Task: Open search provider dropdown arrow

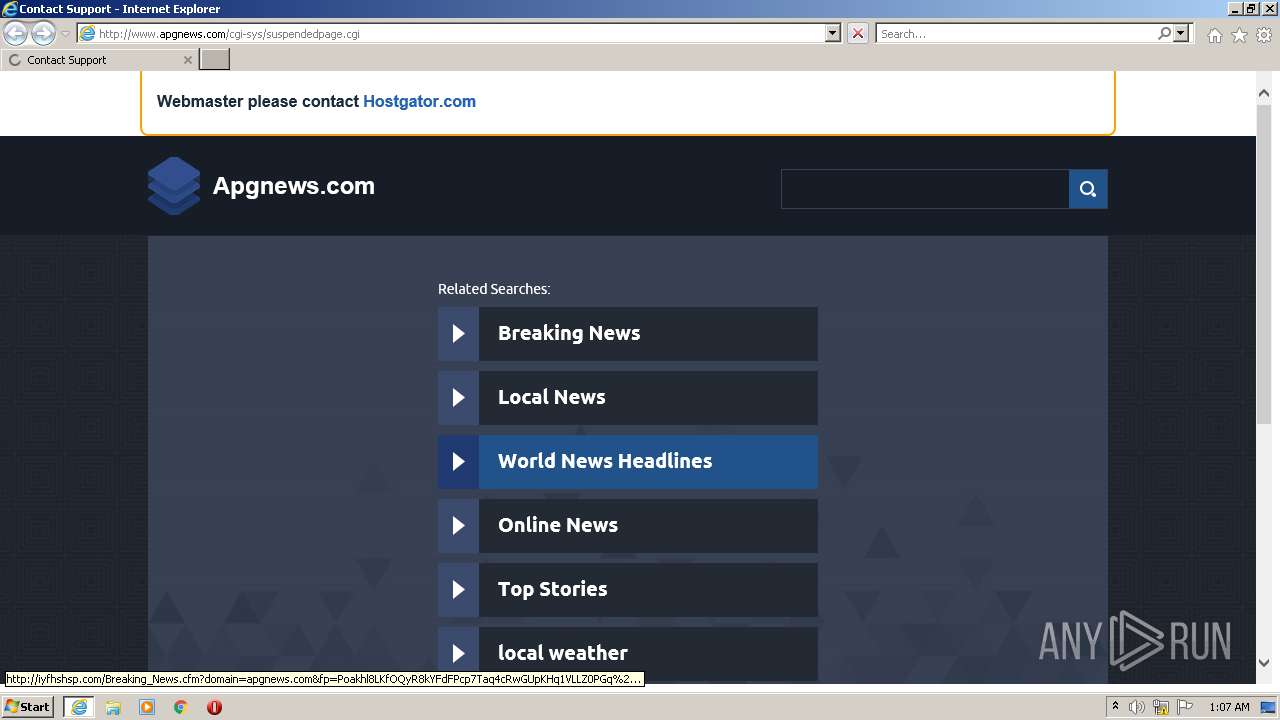Action: pos(1182,33)
